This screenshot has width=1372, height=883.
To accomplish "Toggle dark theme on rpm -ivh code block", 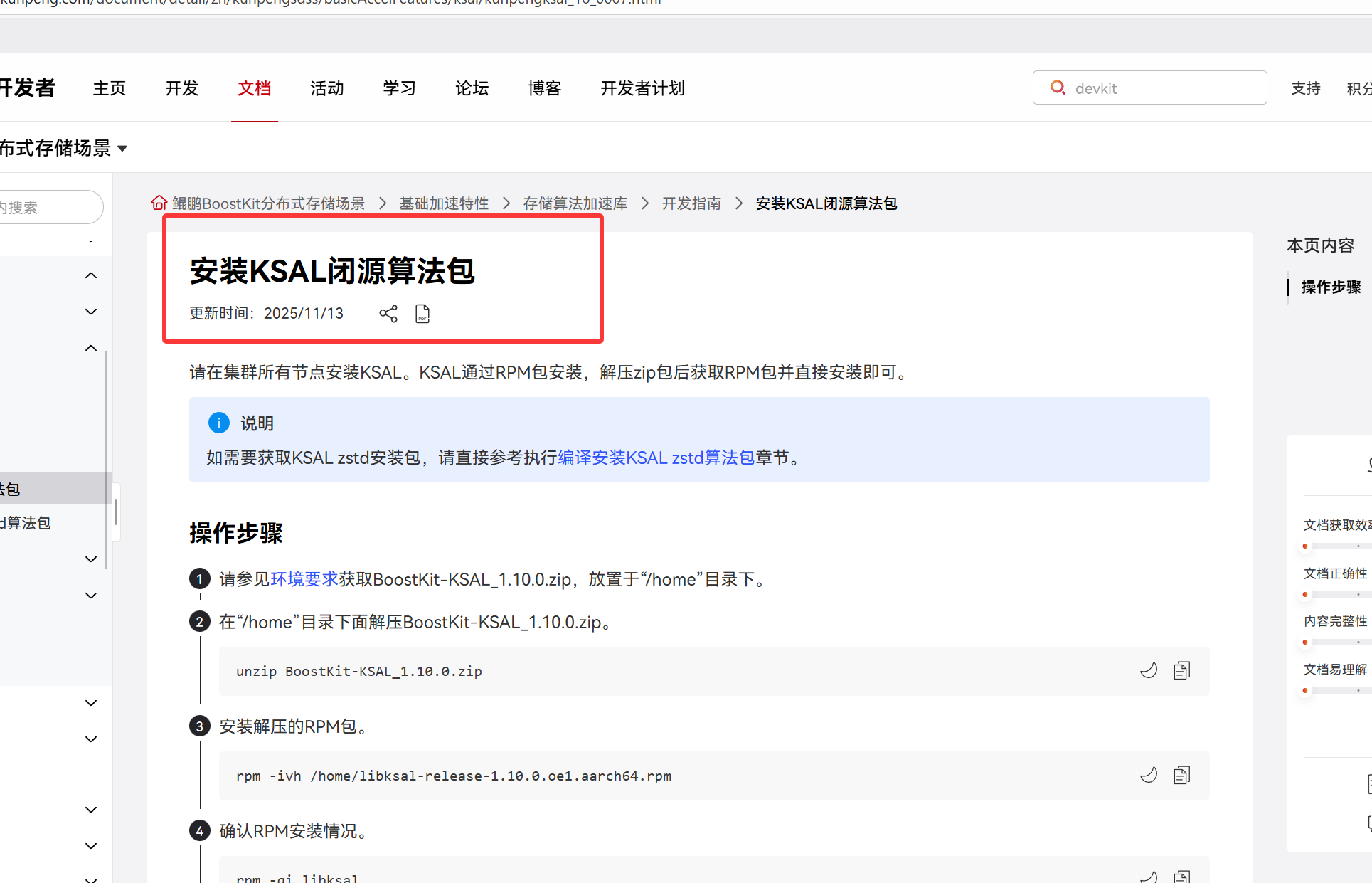I will coord(1149,776).
